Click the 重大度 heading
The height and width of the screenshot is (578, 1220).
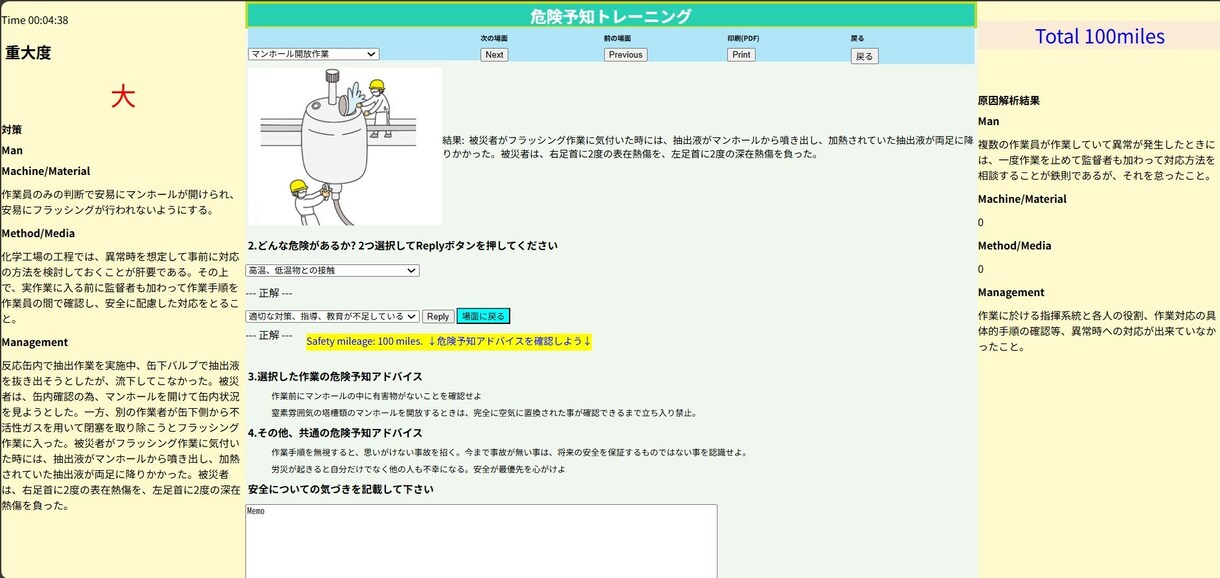(x=28, y=53)
